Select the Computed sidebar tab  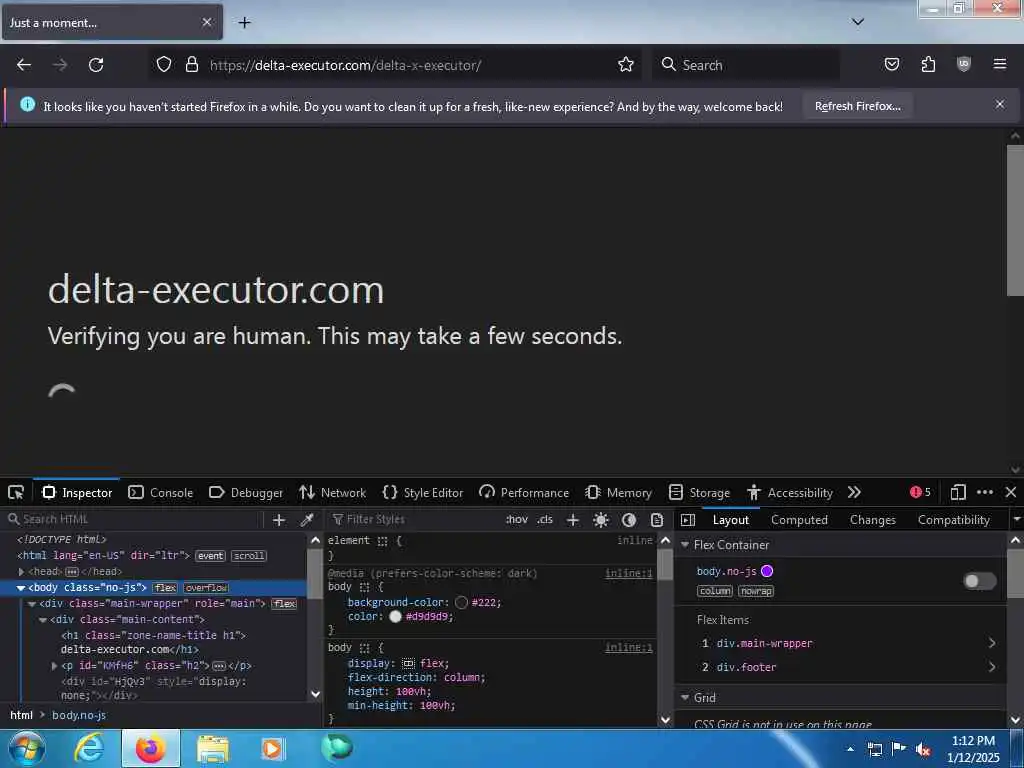(799, 520)
